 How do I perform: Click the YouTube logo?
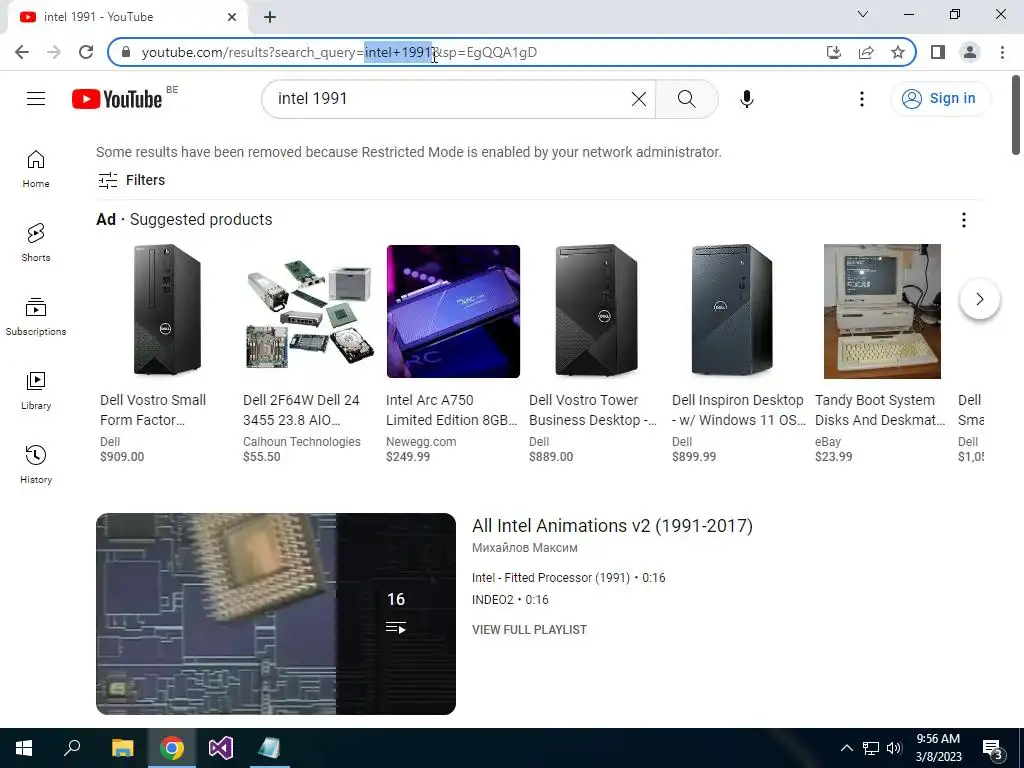[117, 99]
